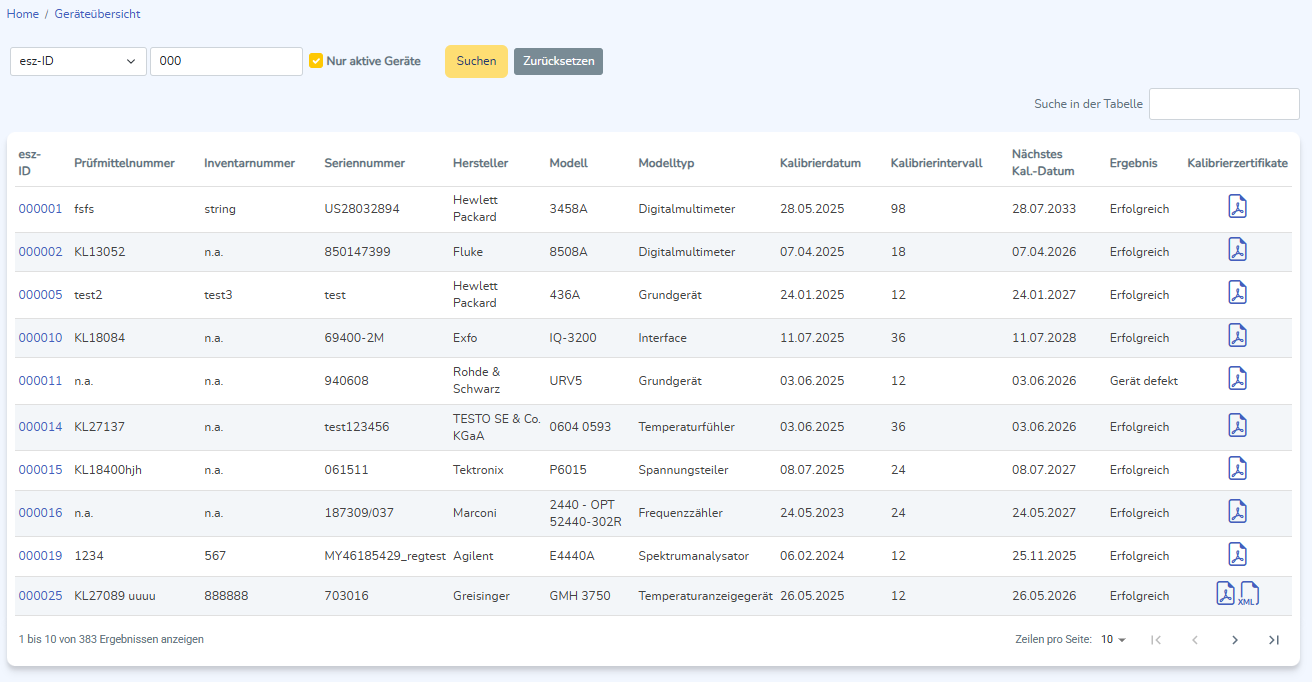Open PDF certificate for Greisinger GMH 3750
The width and height of the screenshot is (1312, 682).
click(x=1225, y=595)
